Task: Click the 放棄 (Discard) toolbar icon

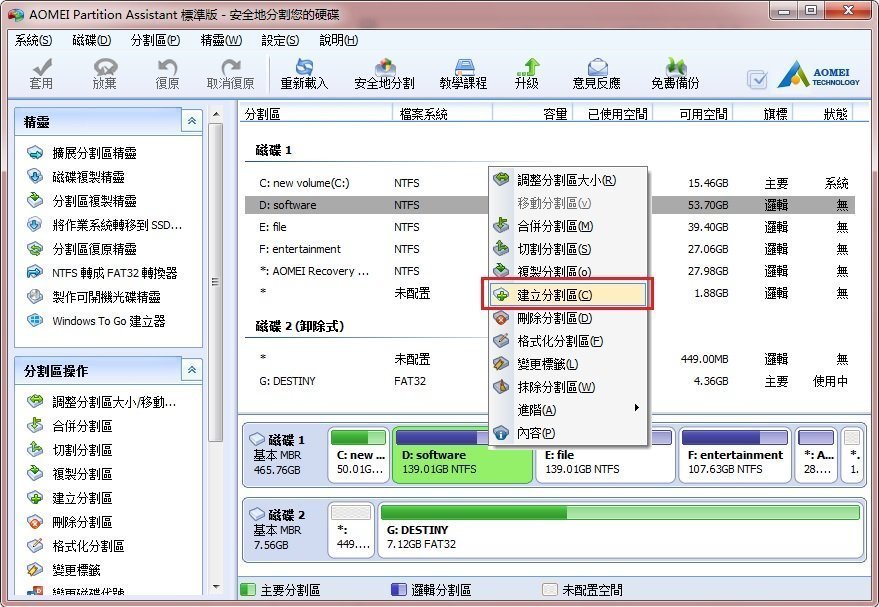Action: [105, 67]
